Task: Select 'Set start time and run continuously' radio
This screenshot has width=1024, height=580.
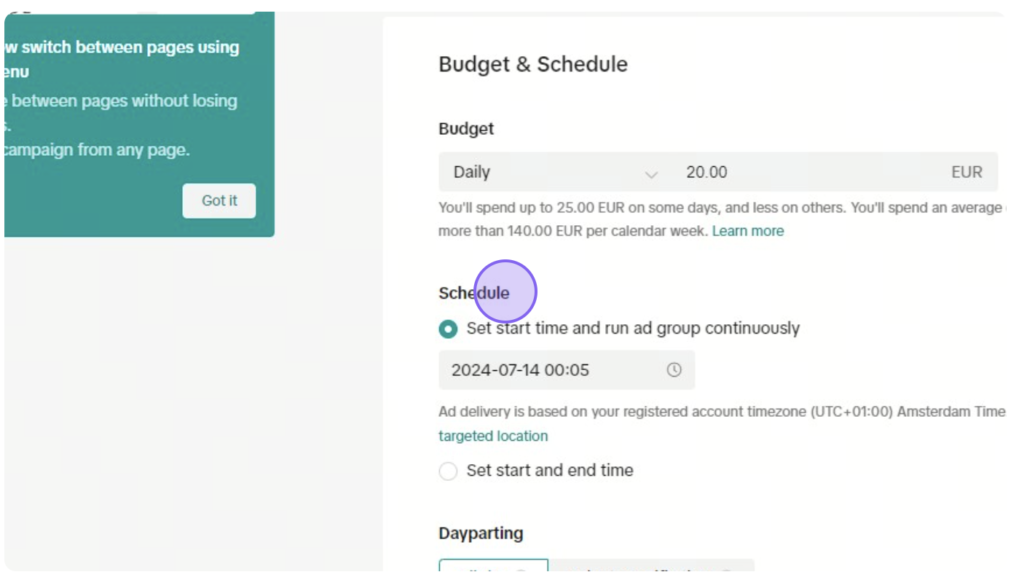Action: (x=448, y=329)
